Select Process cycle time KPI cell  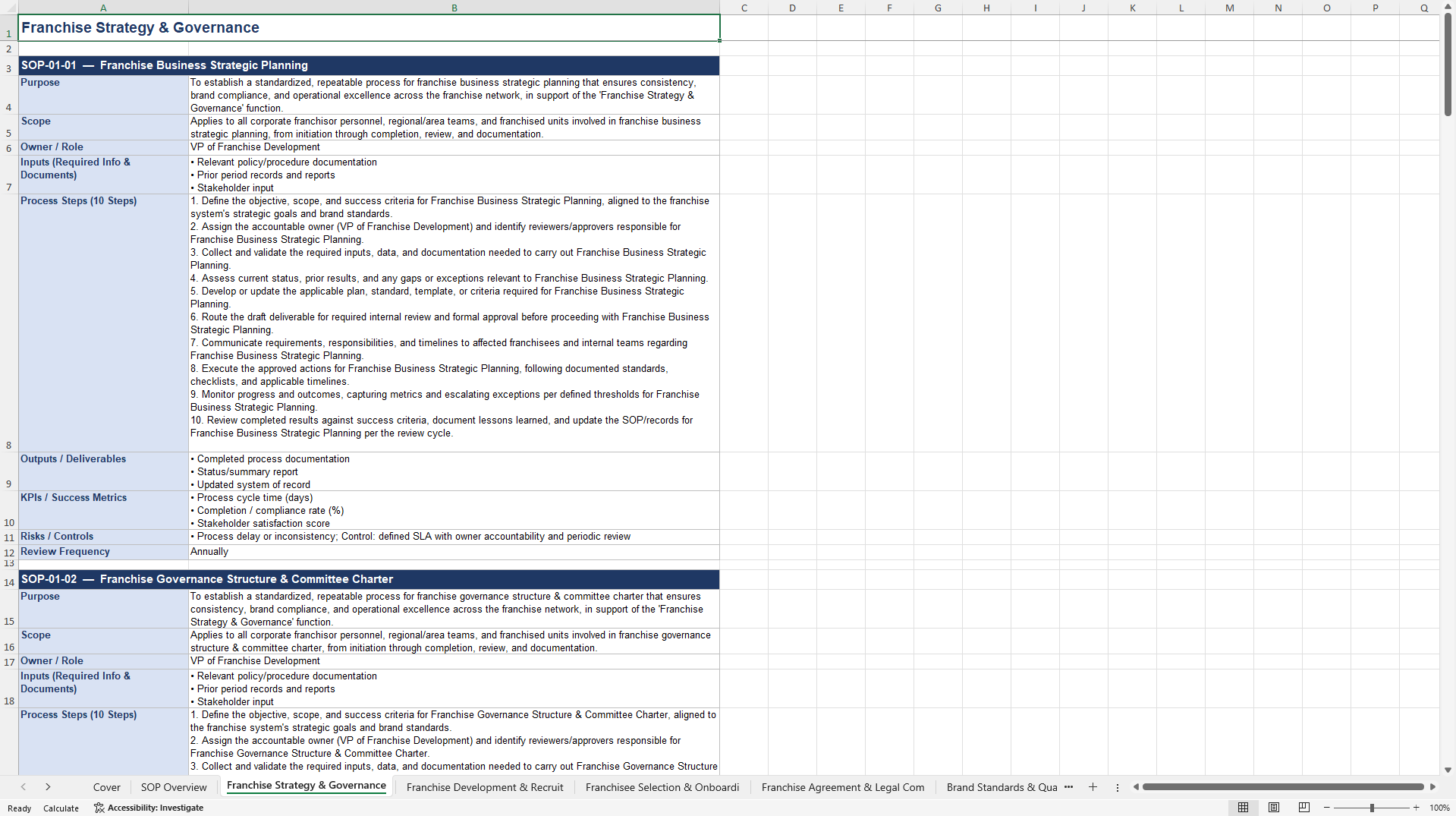[454, 510]
